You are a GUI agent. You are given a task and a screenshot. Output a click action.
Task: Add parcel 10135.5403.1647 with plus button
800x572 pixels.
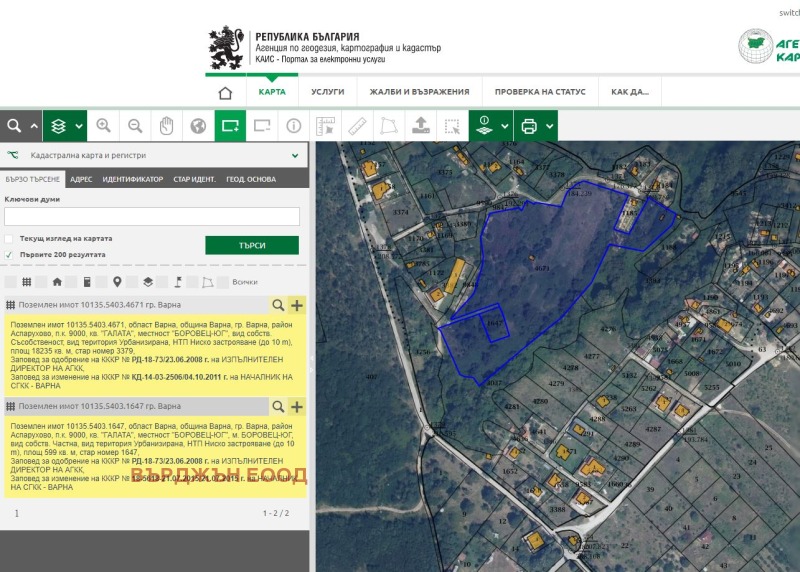(297, 407)
